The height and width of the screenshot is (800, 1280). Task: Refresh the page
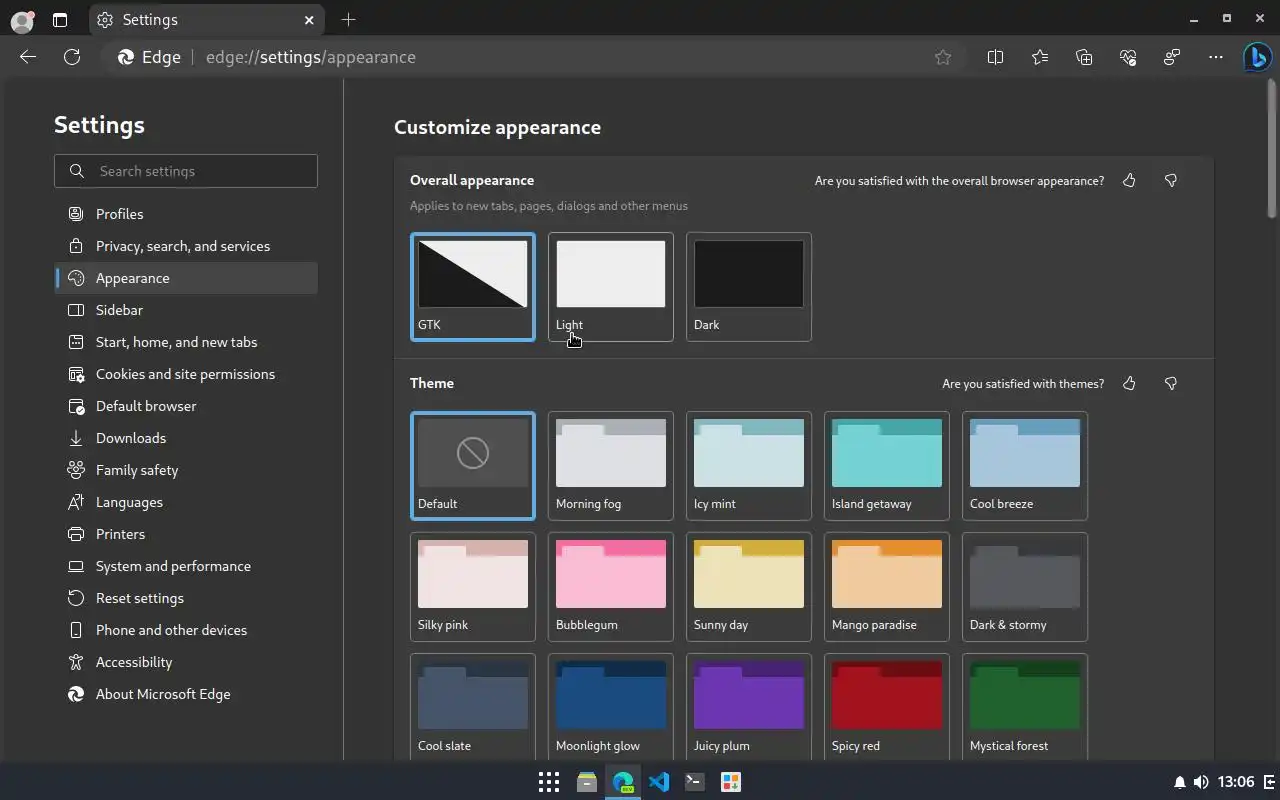(72, 57)
